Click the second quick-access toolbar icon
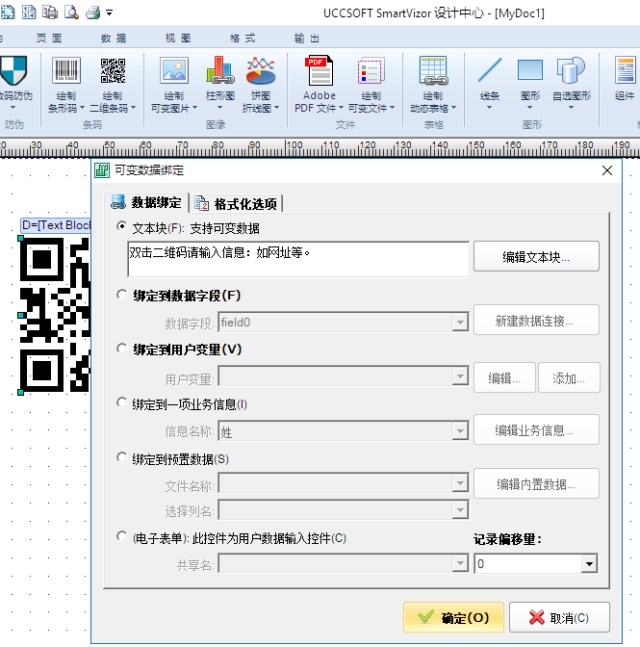This screenshot has width=640, height=647. [x=29, y=12]
